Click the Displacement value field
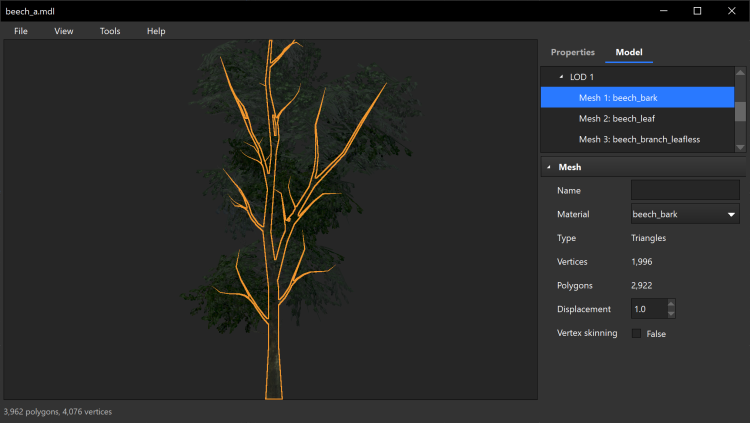Viewport: 750px width, 423px height. (x=648, y=309)
